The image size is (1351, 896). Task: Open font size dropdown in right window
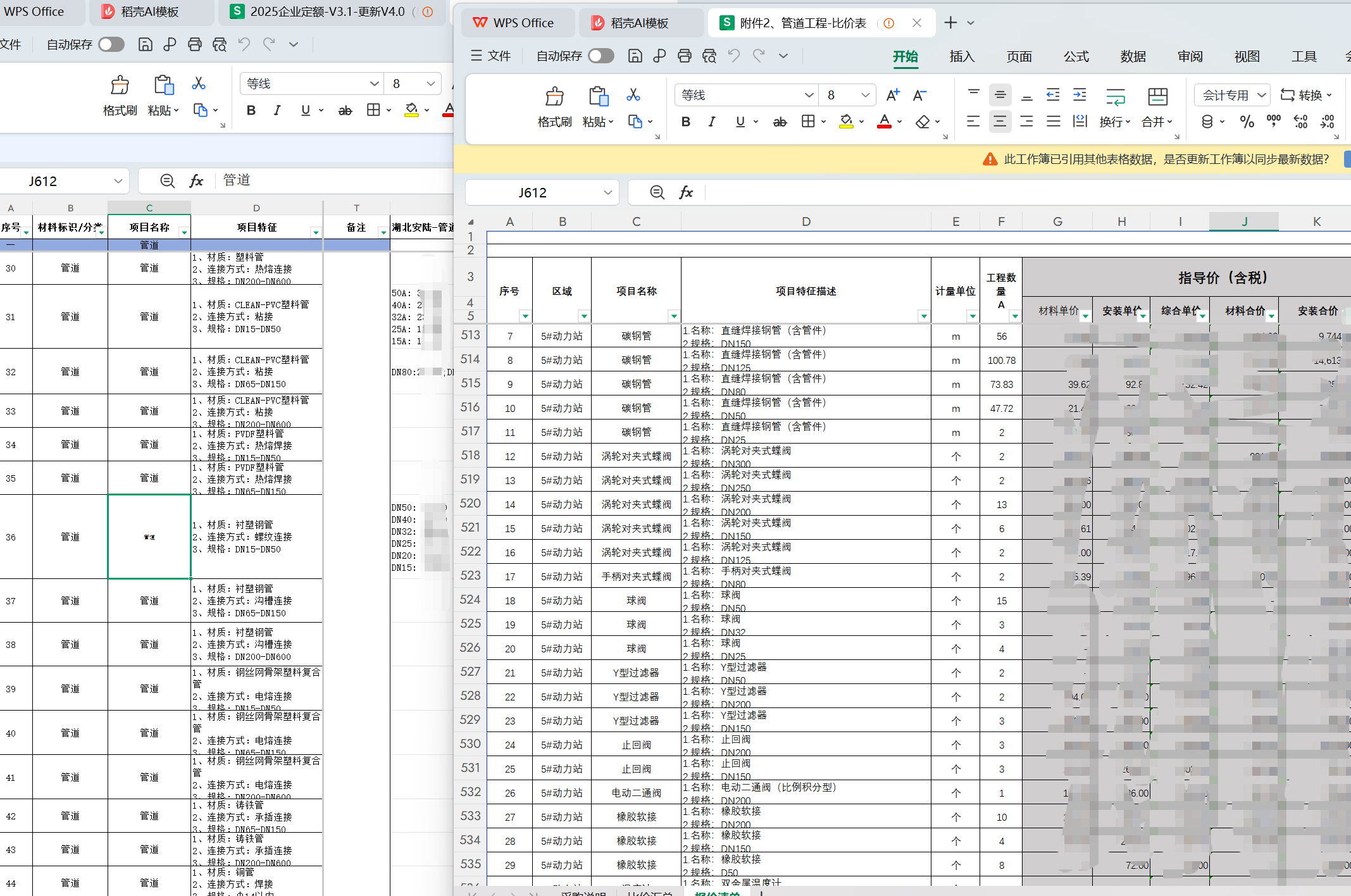coord(865,95)
